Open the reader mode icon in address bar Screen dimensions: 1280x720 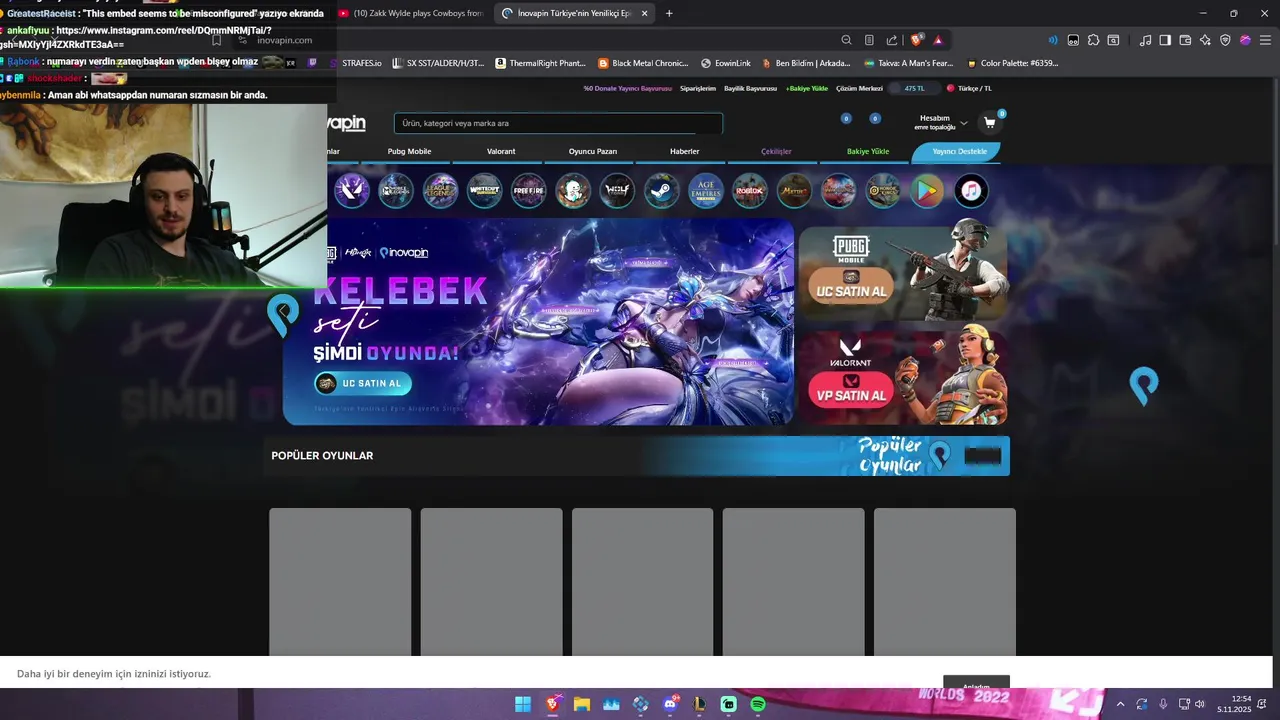869,40
